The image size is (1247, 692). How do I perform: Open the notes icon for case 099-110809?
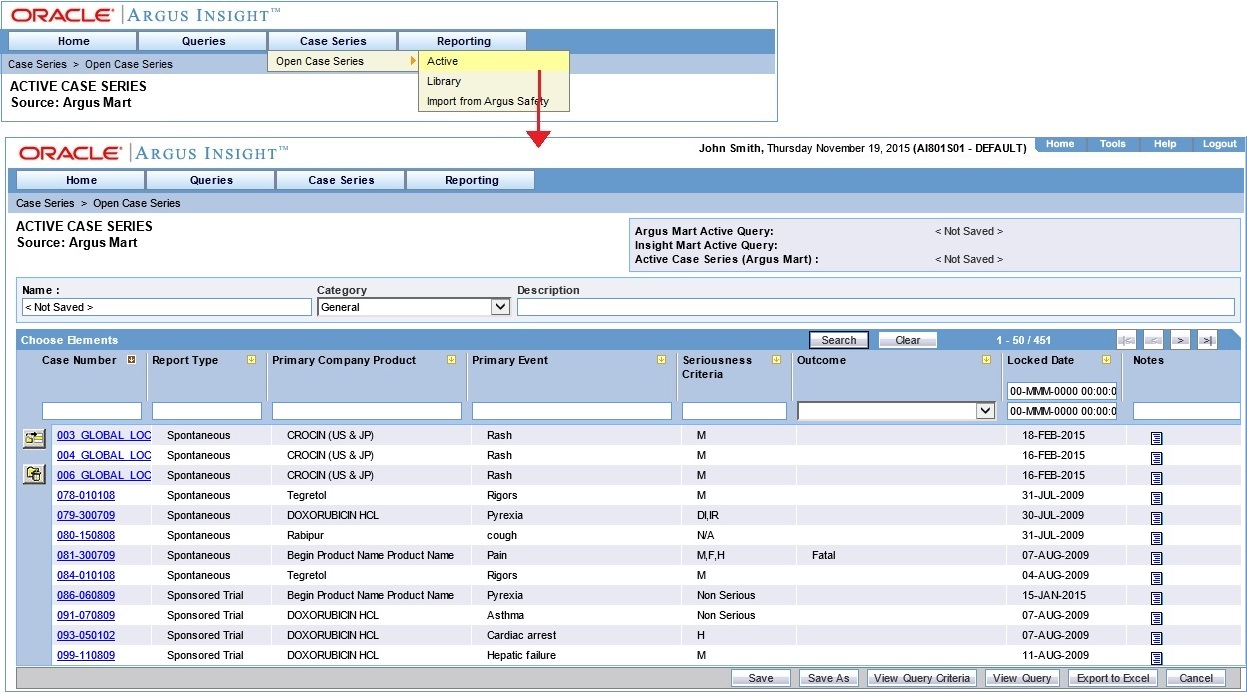(1156, 658)
